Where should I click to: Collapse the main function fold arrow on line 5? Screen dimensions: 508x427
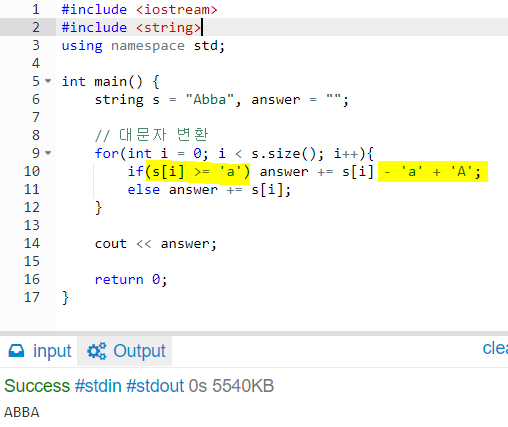click(x=48, y=81)
